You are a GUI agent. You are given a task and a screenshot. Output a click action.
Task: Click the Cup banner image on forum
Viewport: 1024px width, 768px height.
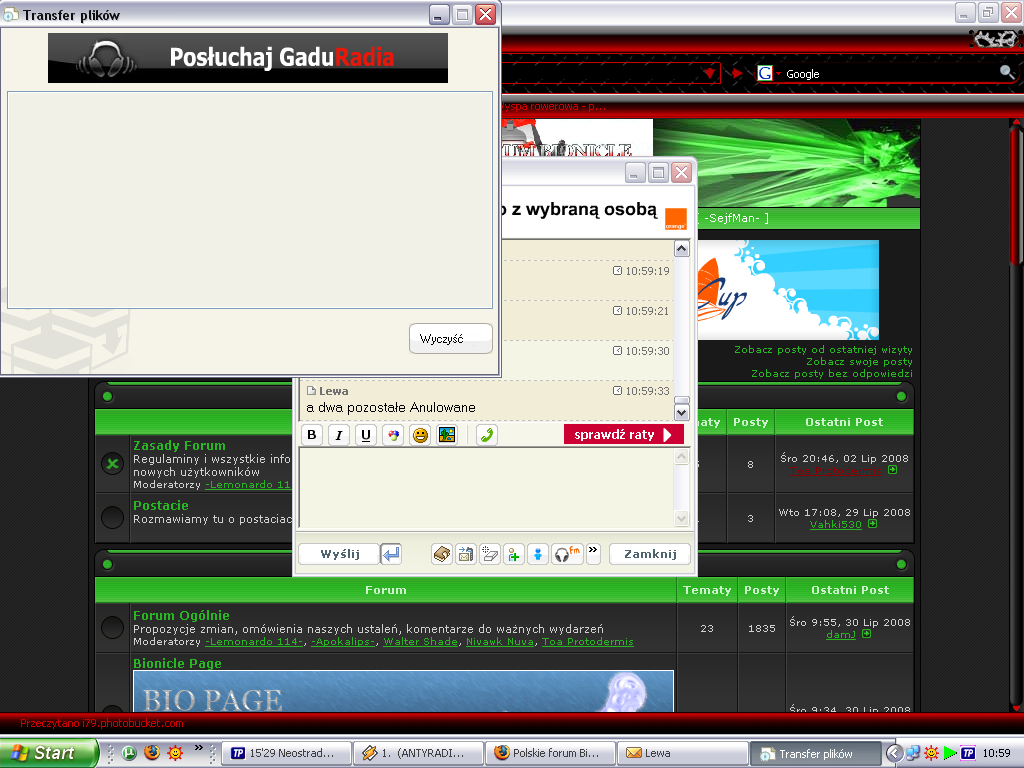point(788,290)
